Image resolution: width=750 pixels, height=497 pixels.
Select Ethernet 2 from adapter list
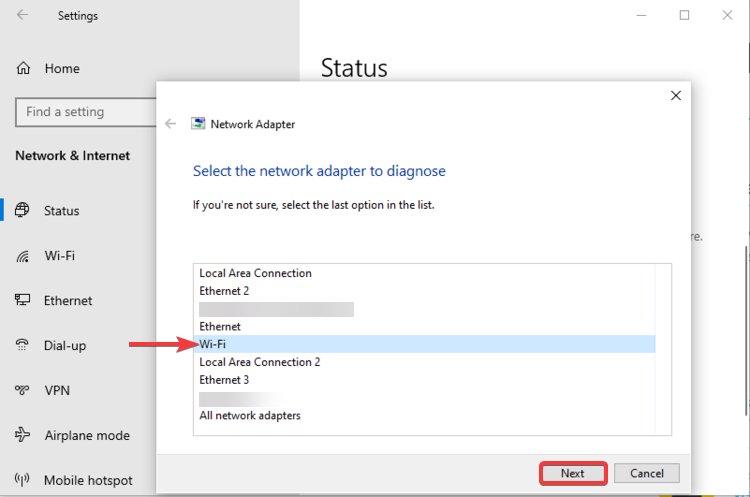coord(224,291)
